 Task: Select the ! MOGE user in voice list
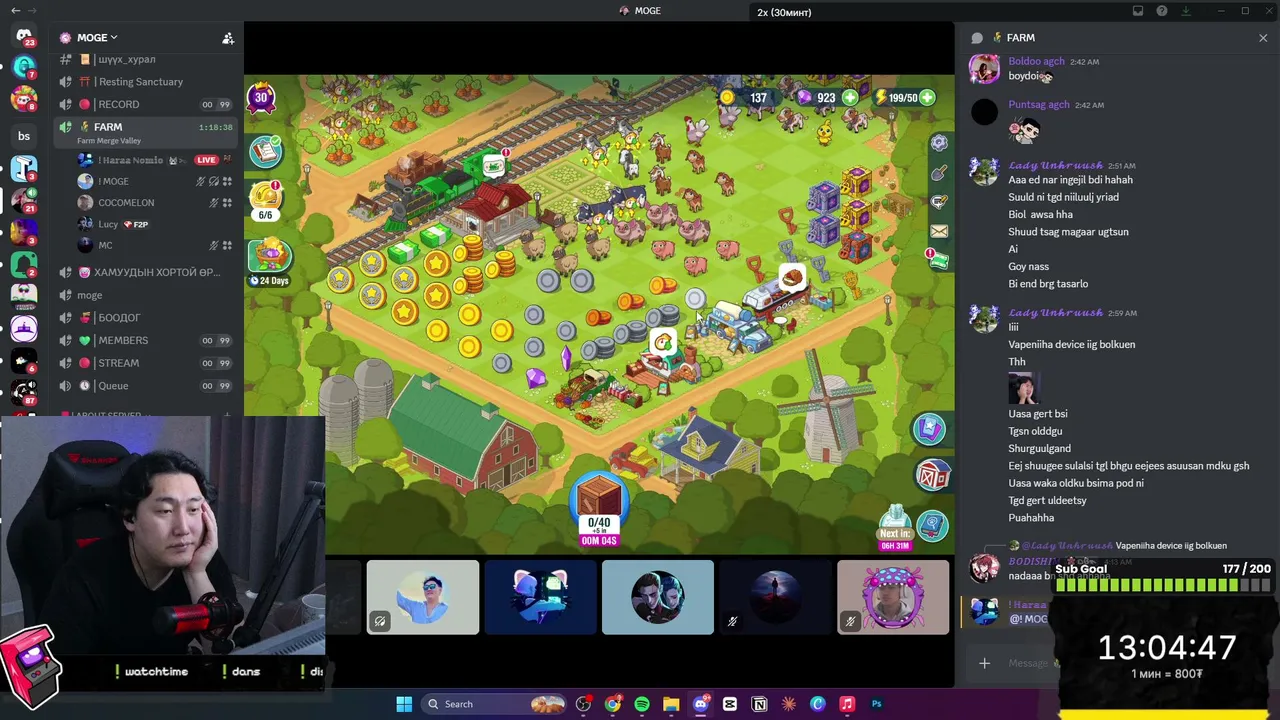tap(156, 182)
